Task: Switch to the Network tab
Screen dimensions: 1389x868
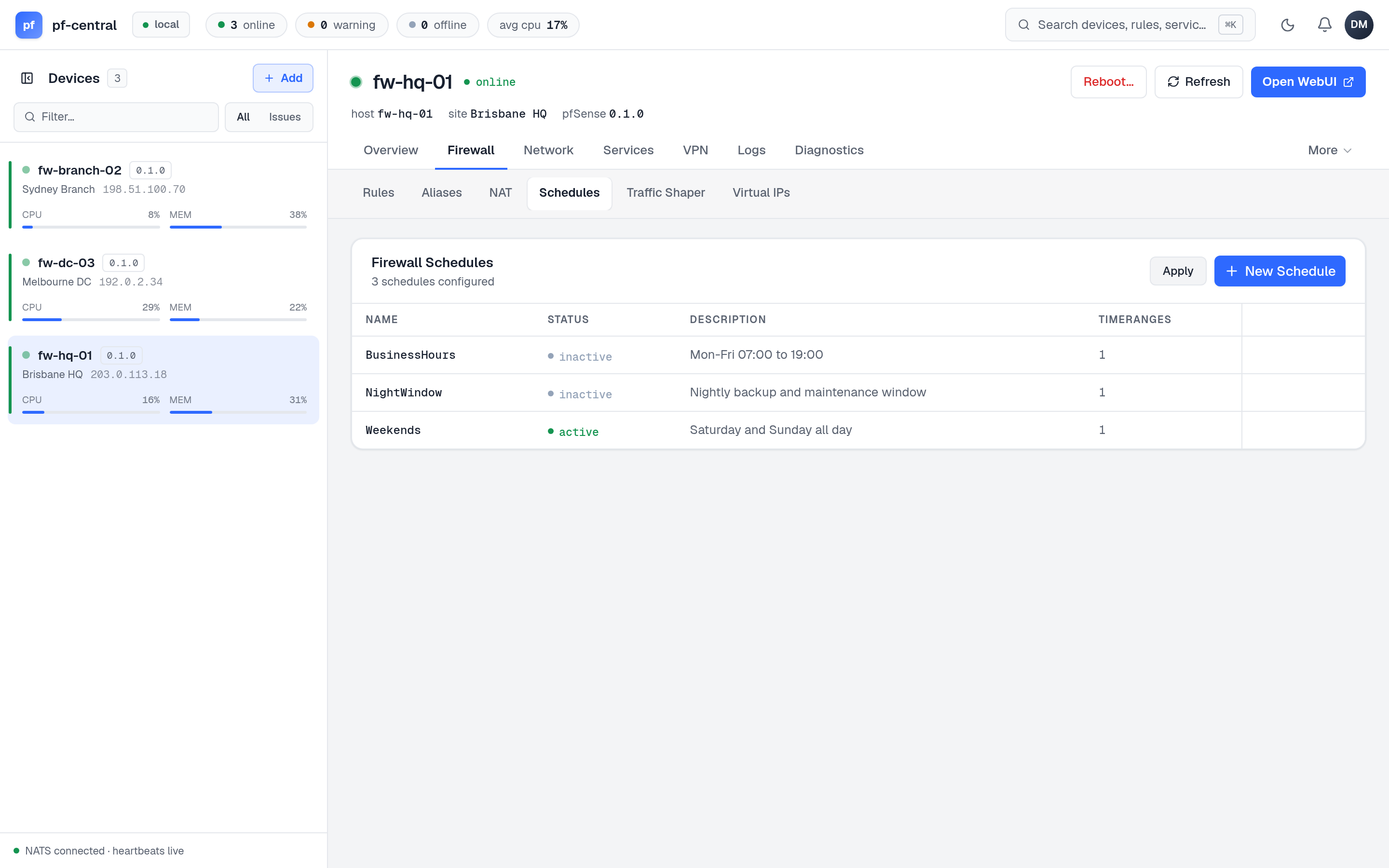Action: pyautogui.click(x=548, y=150)
